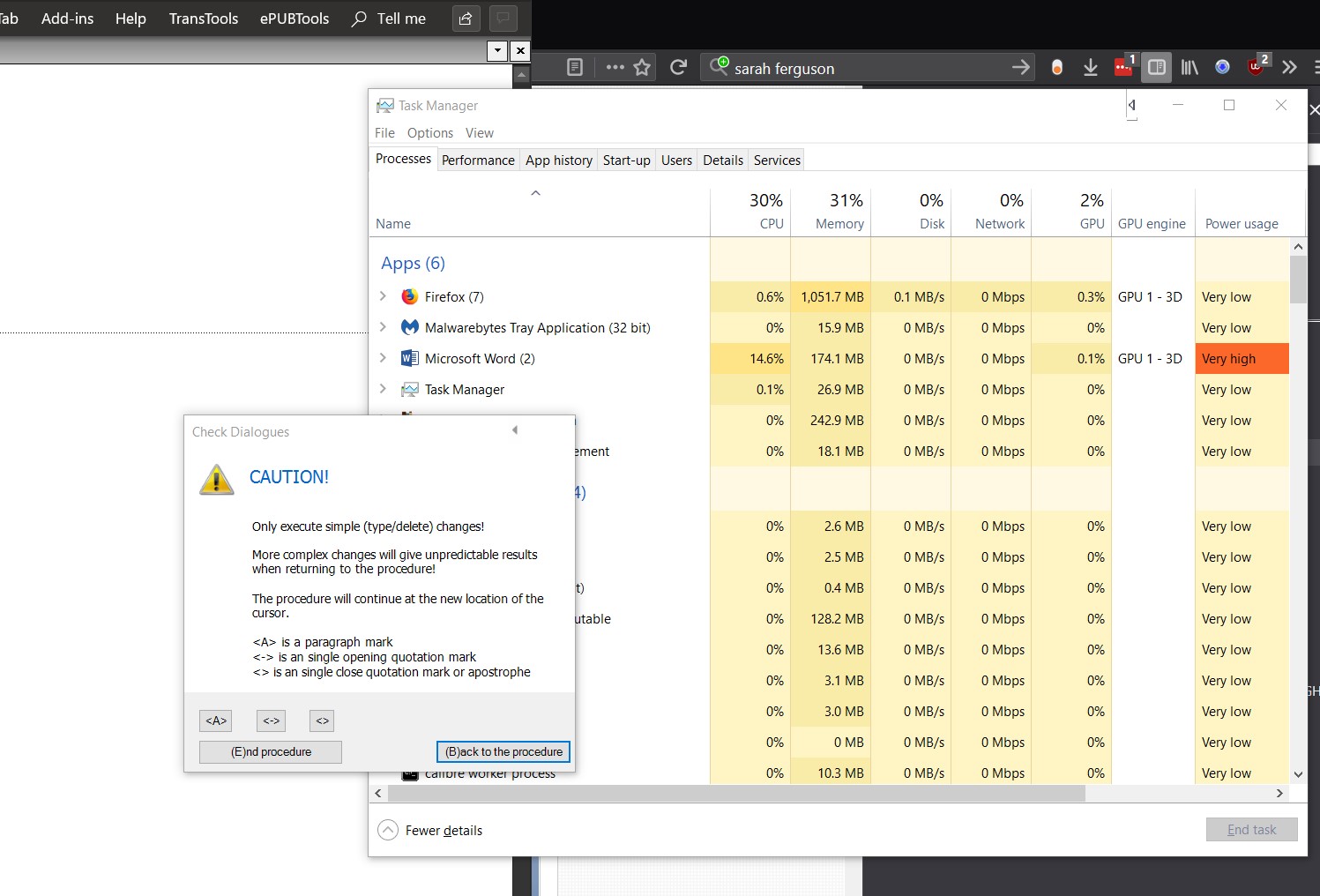The height and width of the screenshot is (896, 1320).
Task: Open the red extension icon with badge 1
Action: coord(1124,66)
